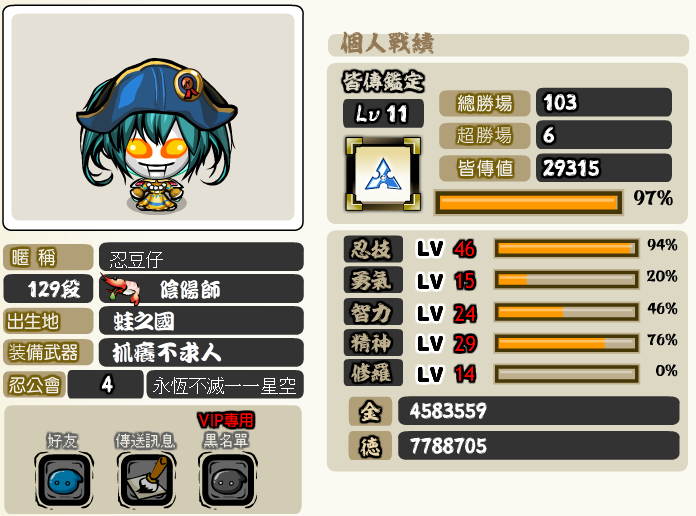This screenshot has width=696, height=516.
Task: Select the 個人戰績 header tab
Action: coord(508,44)
